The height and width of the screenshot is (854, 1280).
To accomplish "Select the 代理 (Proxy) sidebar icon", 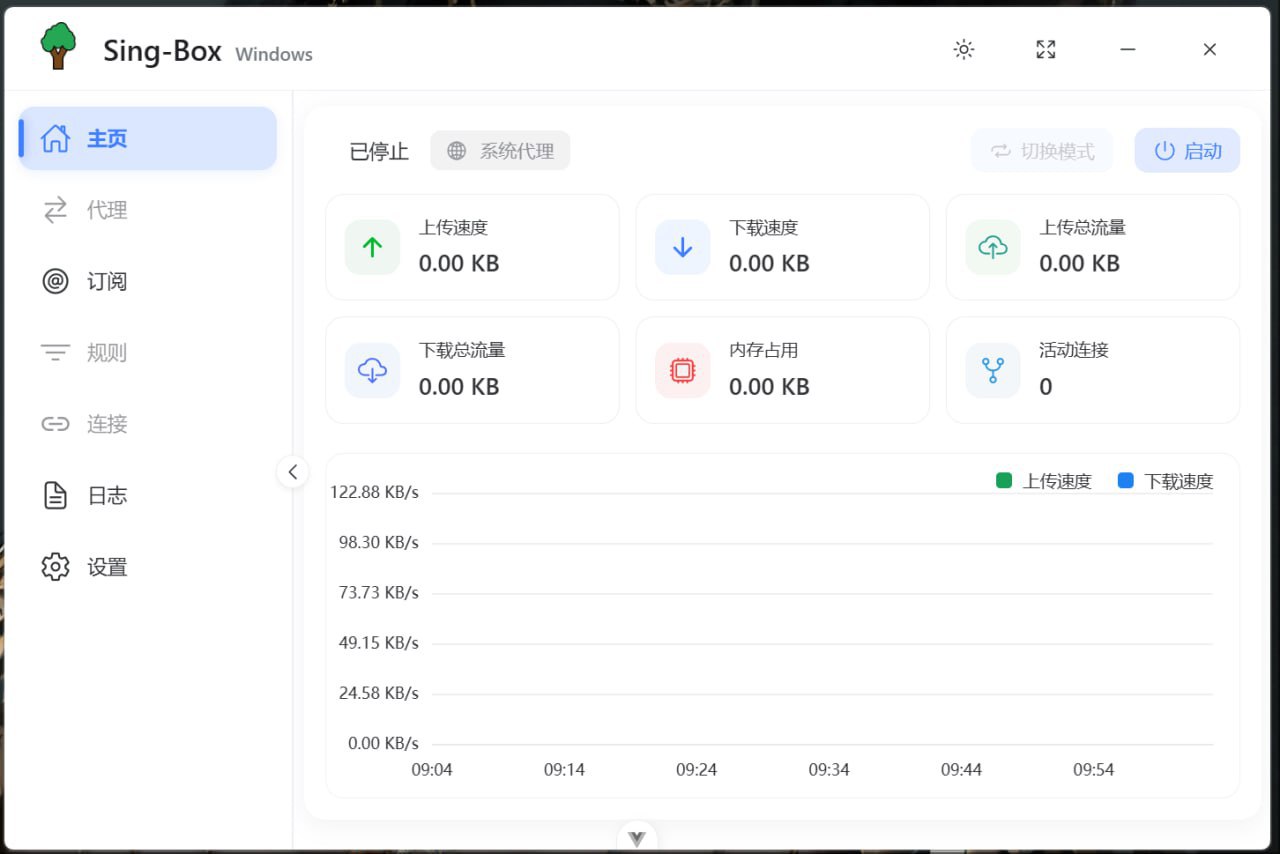I will pyautogui.click(x=55, y=211).
